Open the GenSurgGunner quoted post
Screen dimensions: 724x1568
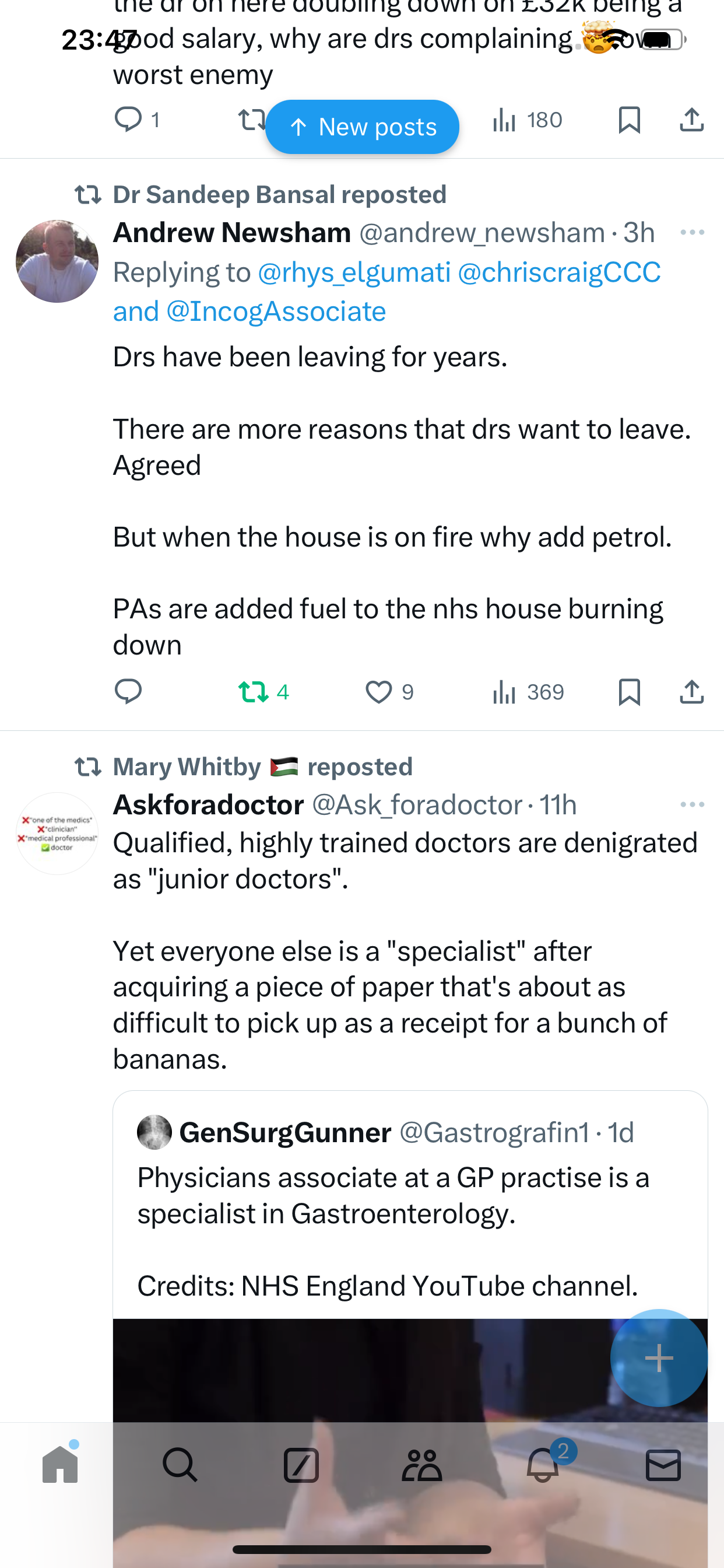[x=409, y=1212]
